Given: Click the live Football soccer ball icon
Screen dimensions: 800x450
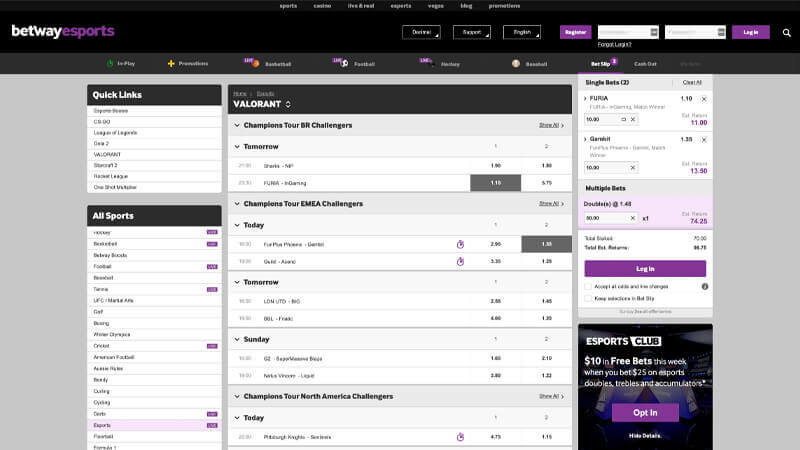Looking at the screenshot, I should [344, 64].
